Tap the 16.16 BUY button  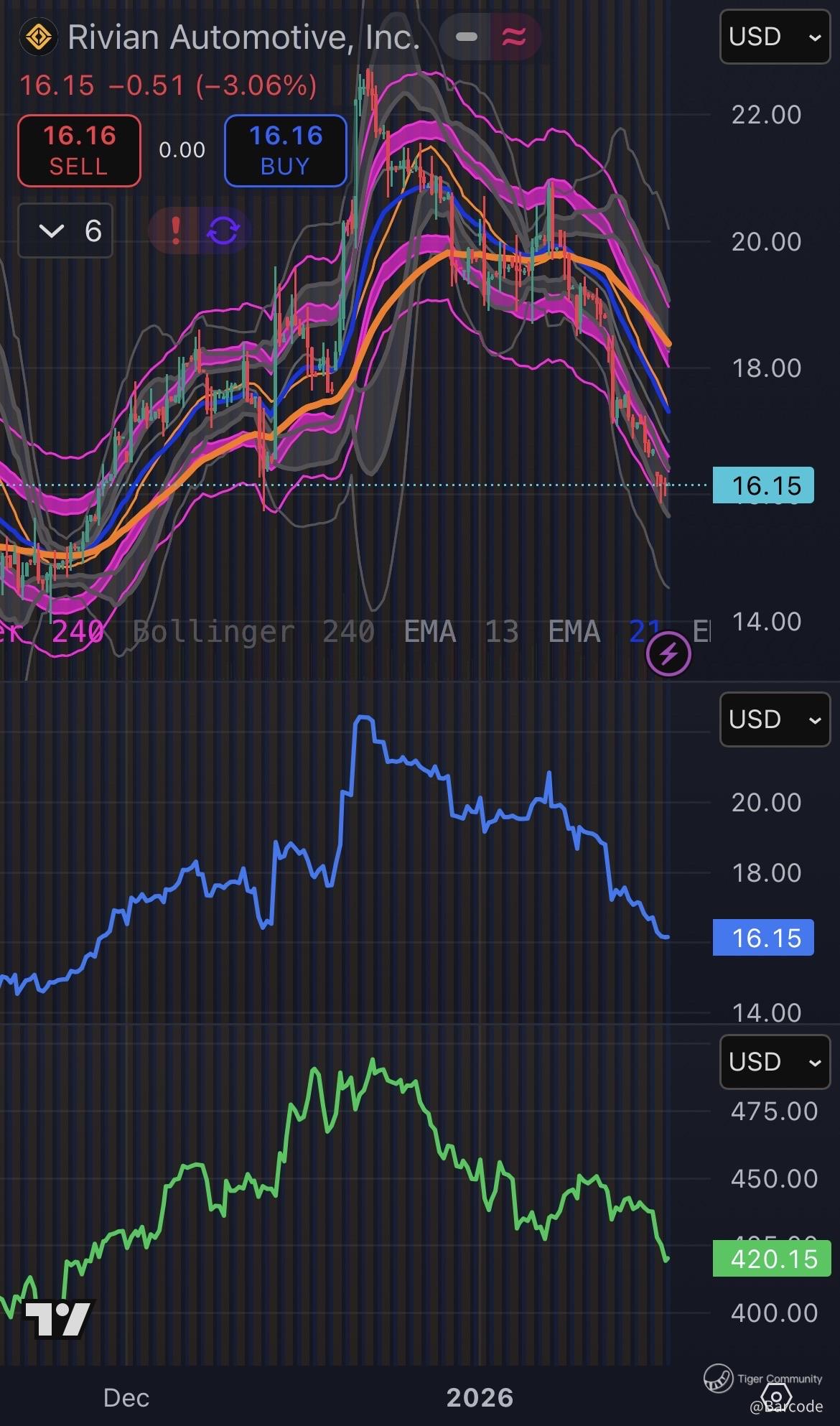[x=286, y=151]
